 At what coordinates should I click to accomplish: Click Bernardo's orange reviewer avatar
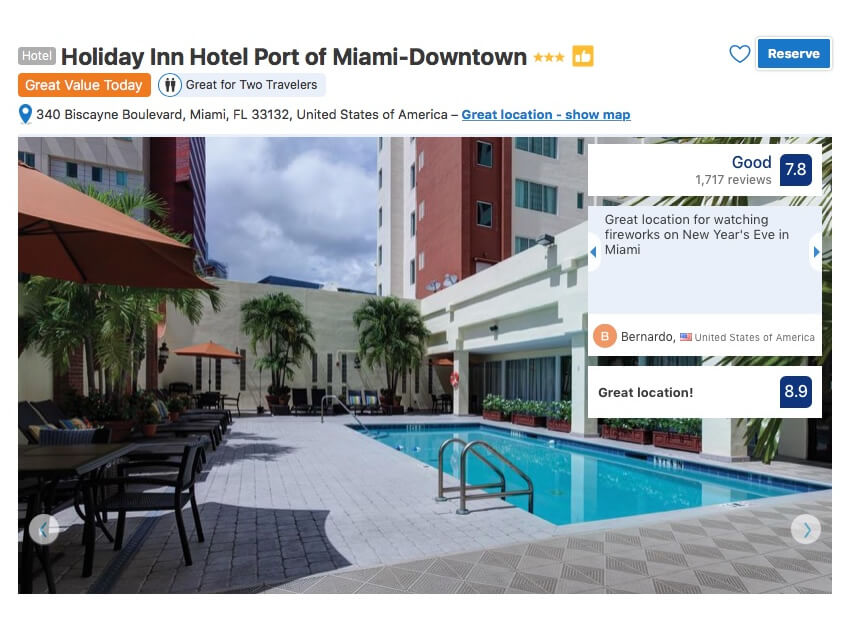click(604, 336)
